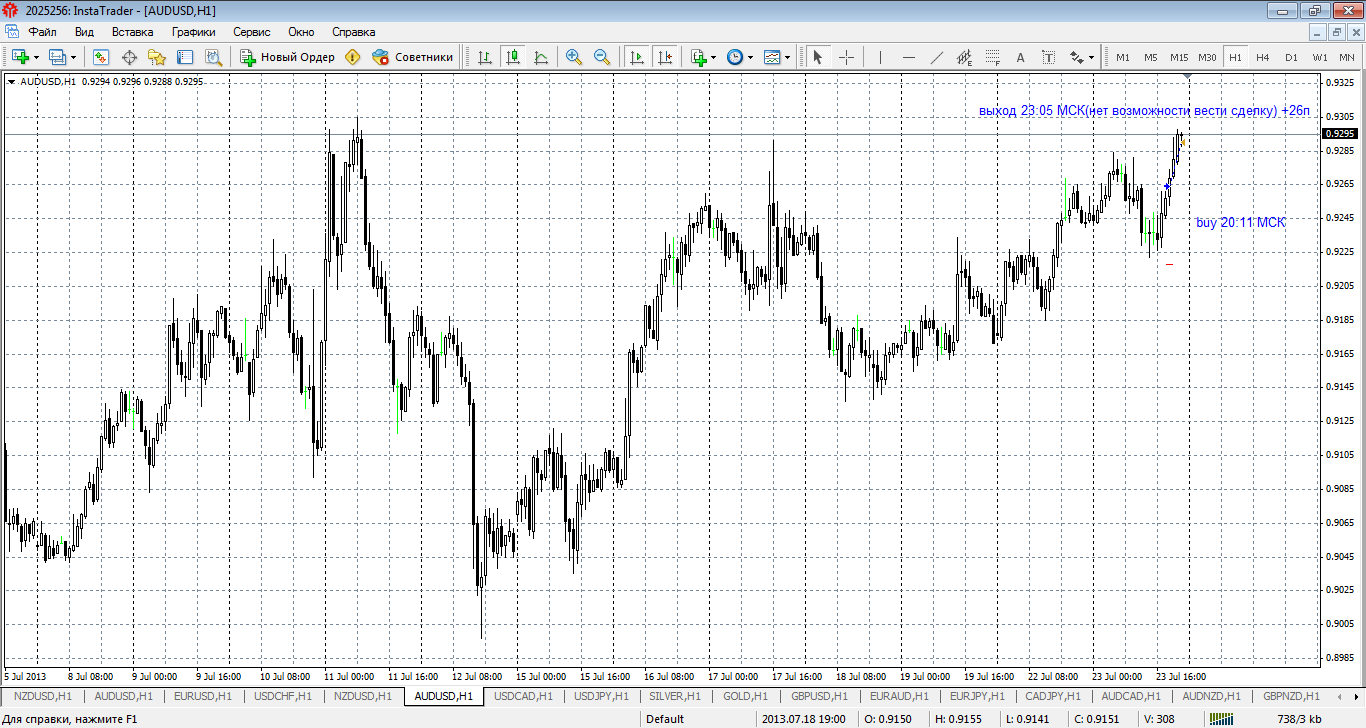
Task: Toggle chart Auto Scroll
Action: [x=636, y=57]
